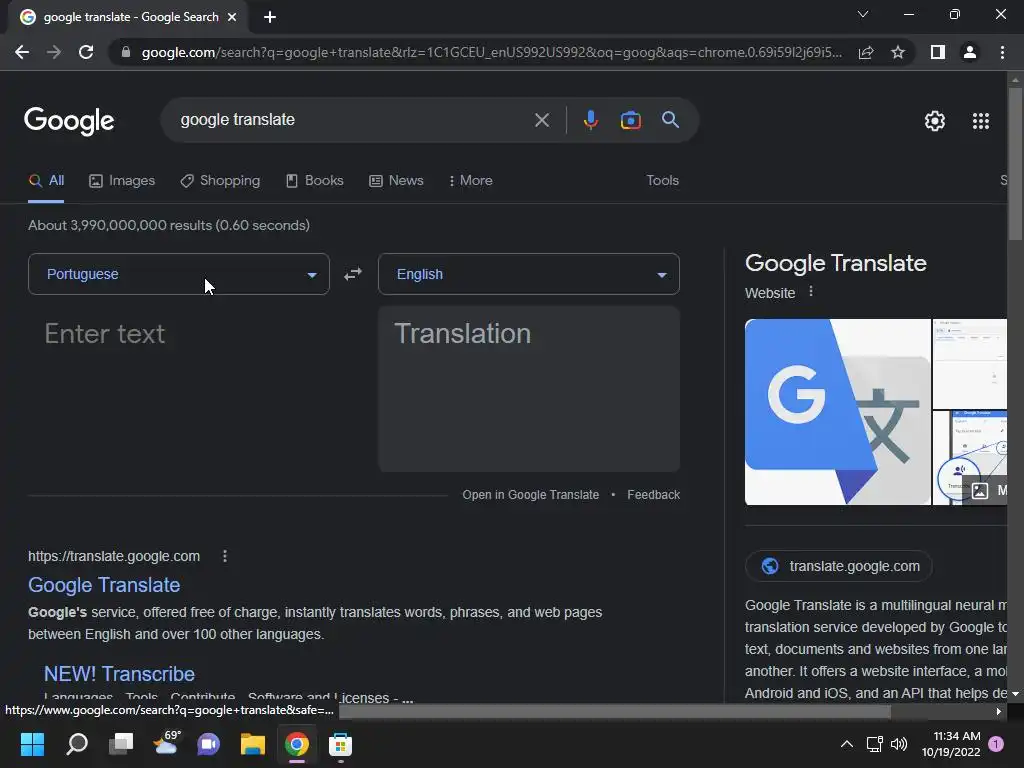Open Microsoft Store from the taskbar
The image size is (1024, 768).
pyautogui.click(x=340, y=744)
